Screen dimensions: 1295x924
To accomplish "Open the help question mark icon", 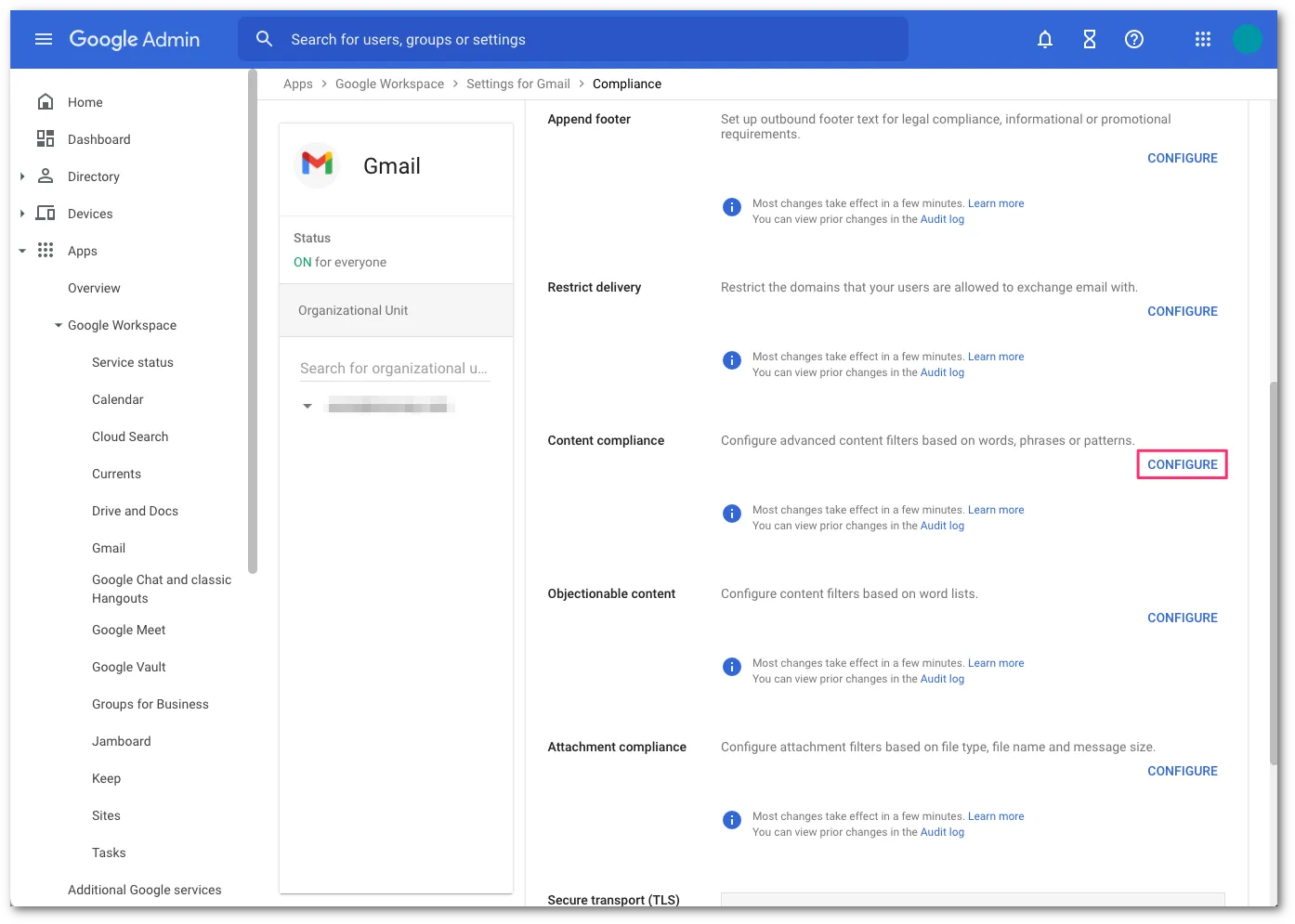I will pos(1134,39).
